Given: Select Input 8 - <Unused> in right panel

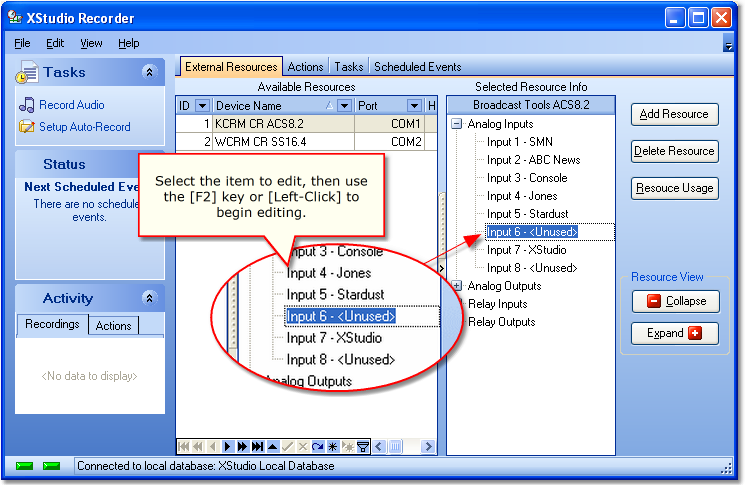Looking at the screenshot, I should [532, 268].
